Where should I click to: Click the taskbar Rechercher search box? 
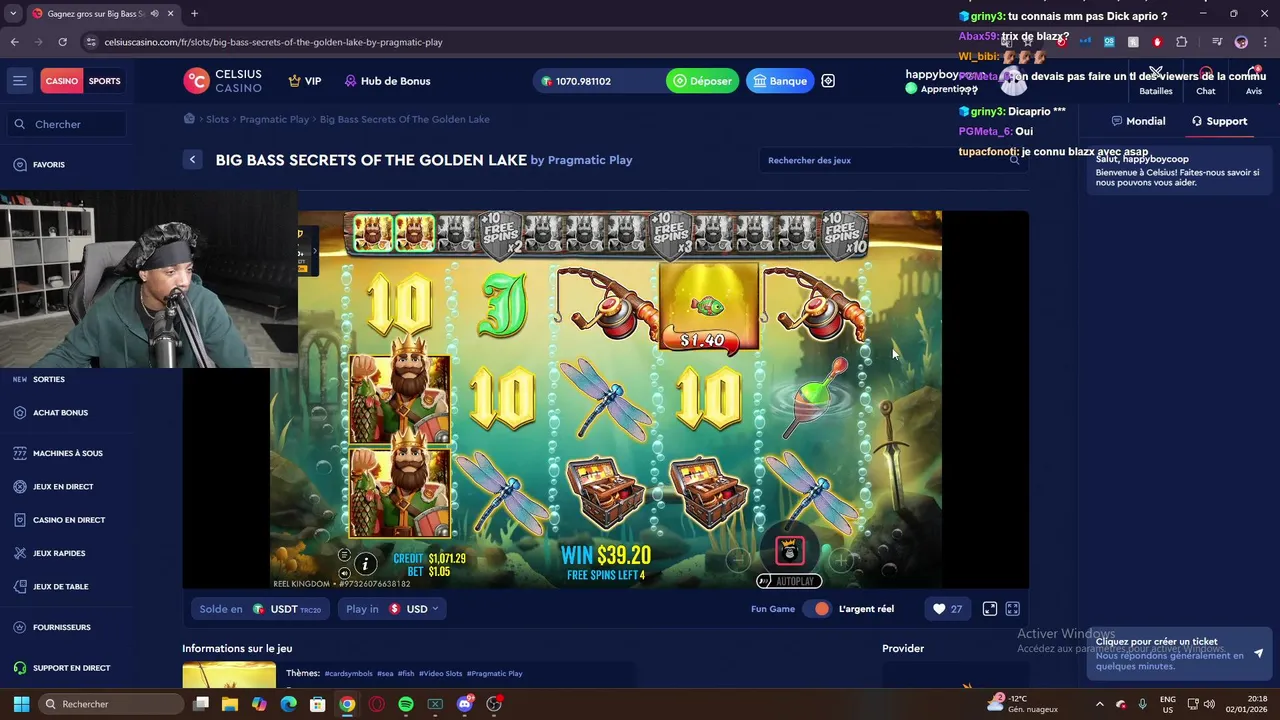click(x=111, y=704)
